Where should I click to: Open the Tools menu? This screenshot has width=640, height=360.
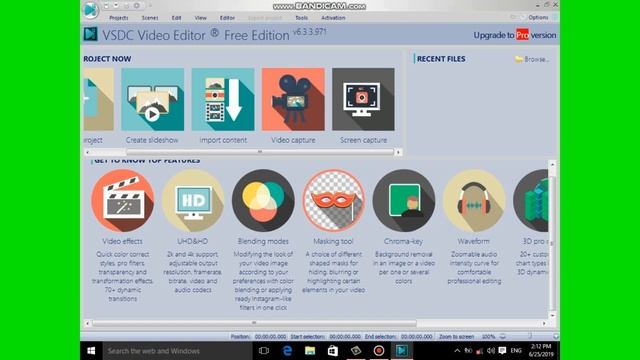tap(302, 18)
